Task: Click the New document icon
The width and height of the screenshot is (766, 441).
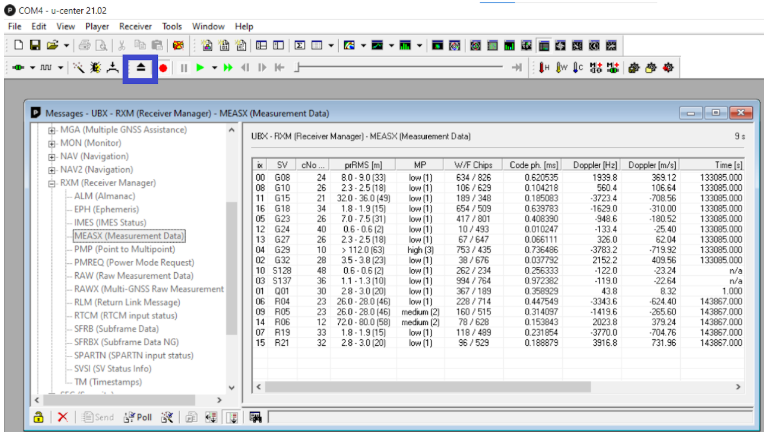Action: click(19, 45)
